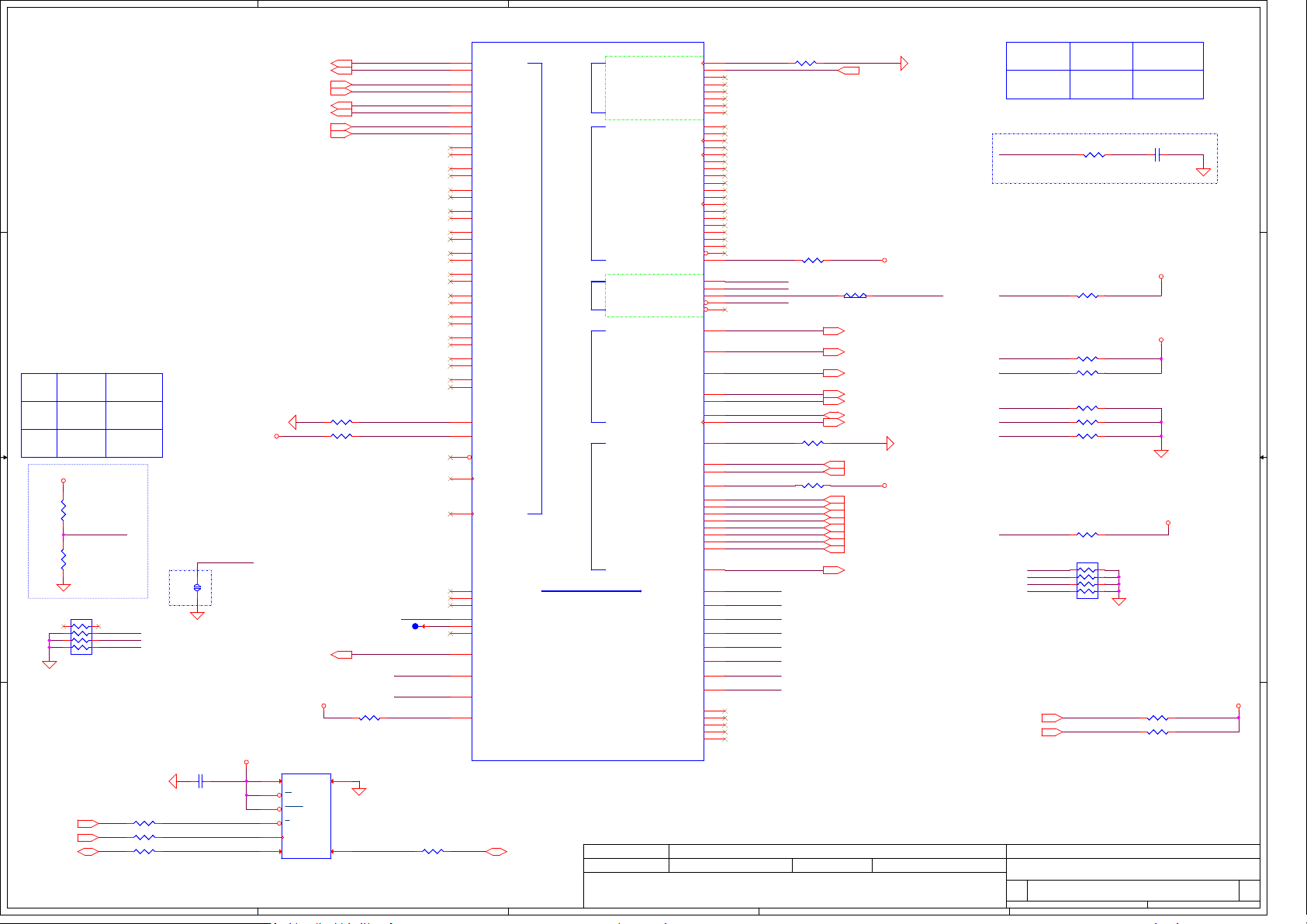Click the solid blue junction dot left of the IC
The width and height of the screenshot is (1307, 924).
pyautogui.click(x=415, y=626)
